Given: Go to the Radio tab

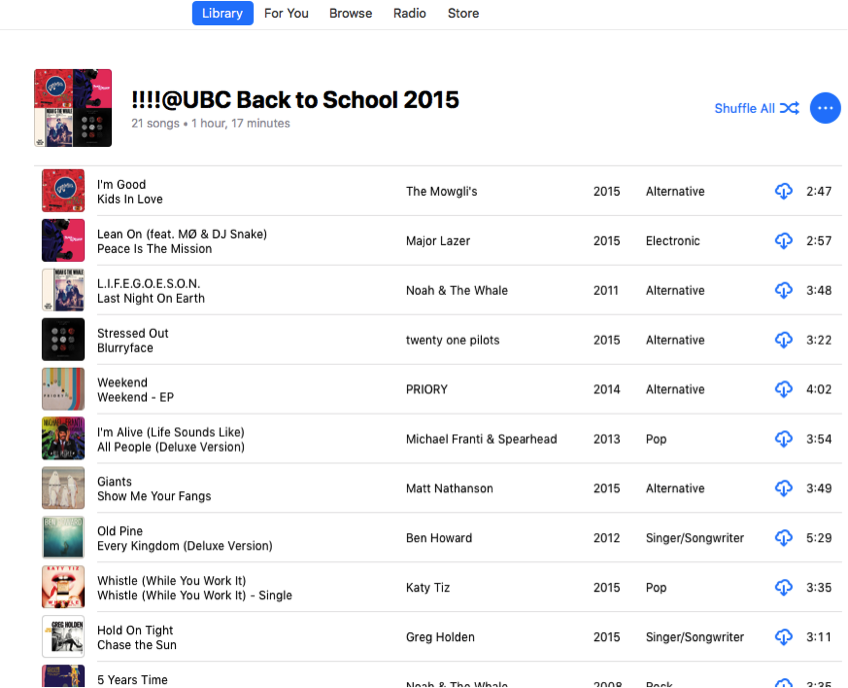Looking at the screenshot, I should (409, 13).
